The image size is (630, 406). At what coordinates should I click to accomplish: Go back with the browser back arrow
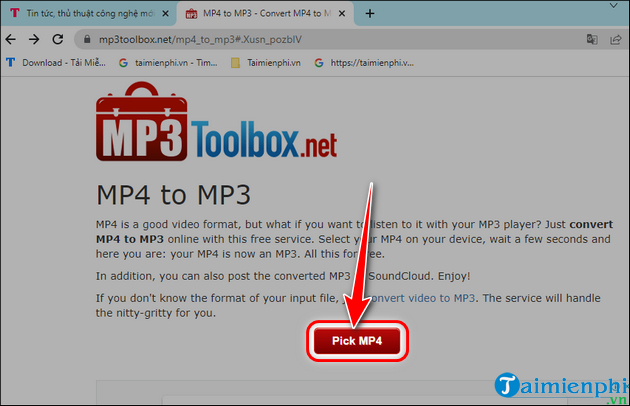click(x=11, y=39)
